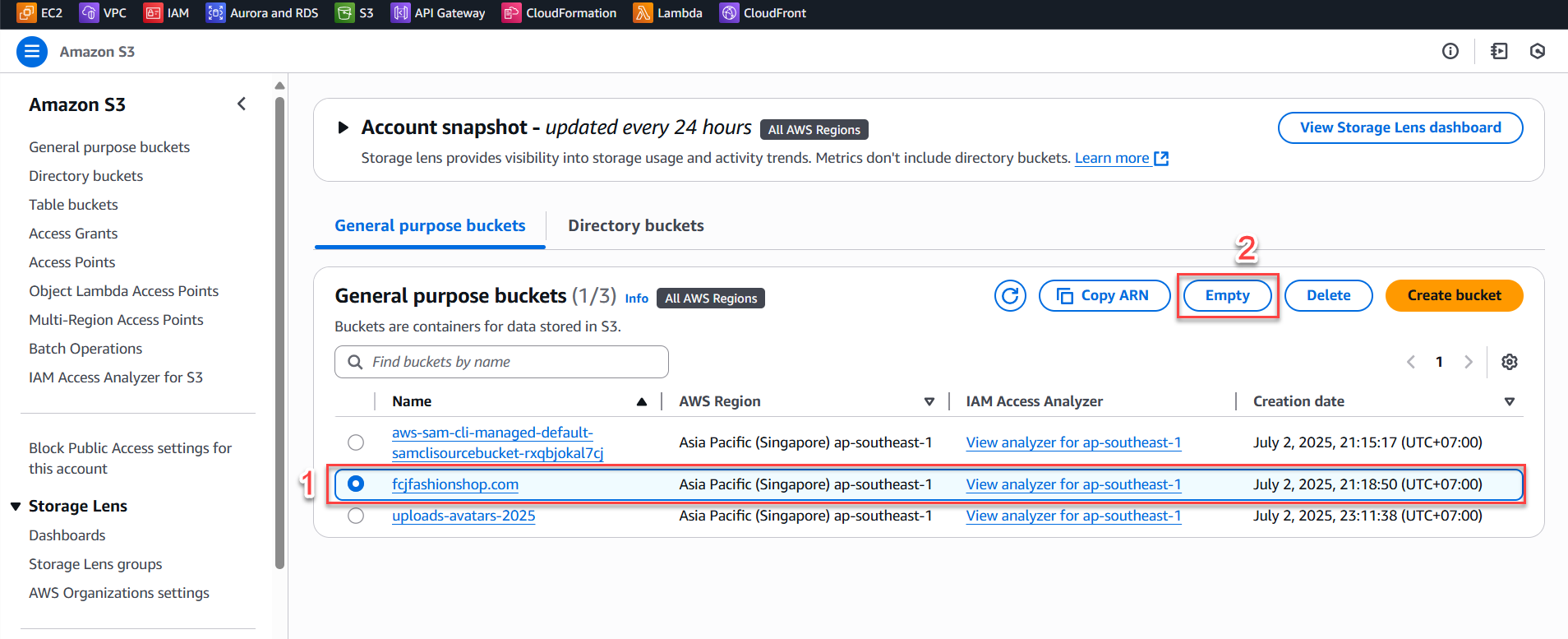Select the aws-sam-cli-managed-default bucket radio button

356,442
